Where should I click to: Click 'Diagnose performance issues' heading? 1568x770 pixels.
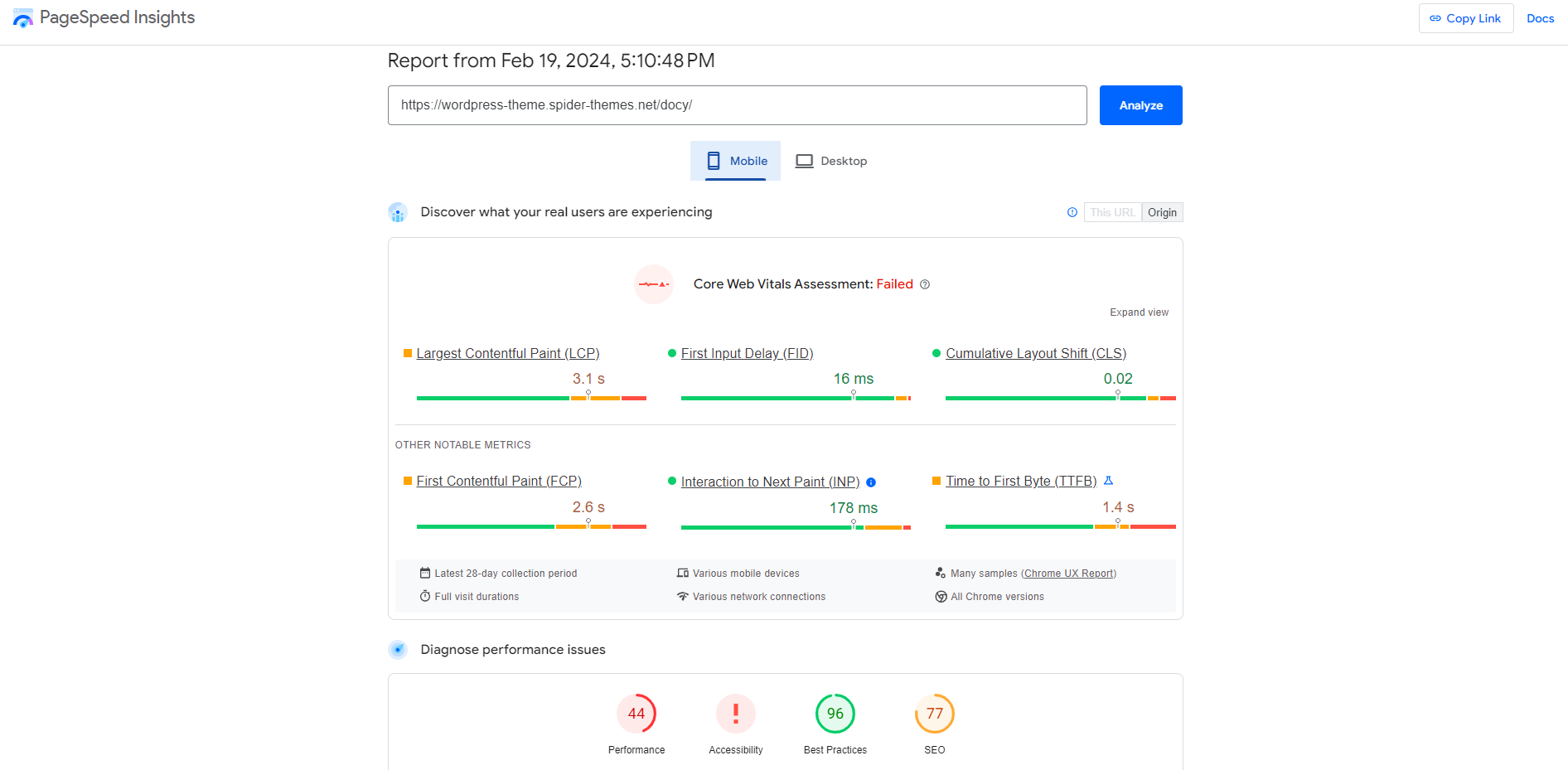click(x=513, y=650)
